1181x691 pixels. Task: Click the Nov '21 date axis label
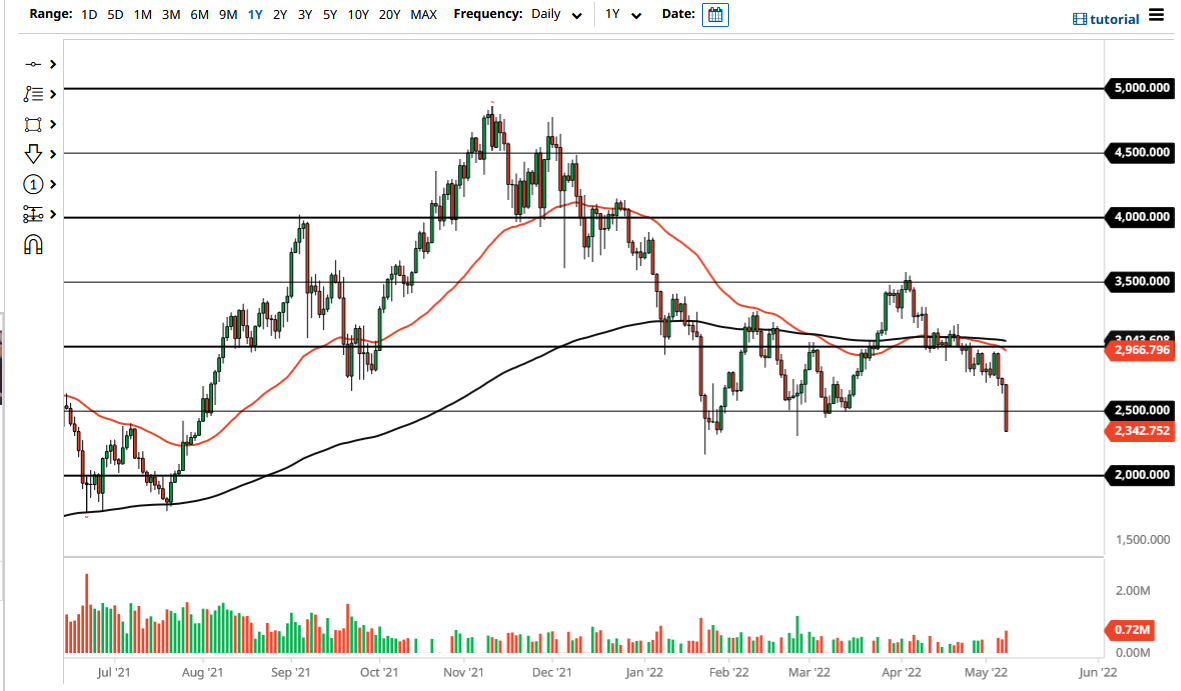(463, 672)
